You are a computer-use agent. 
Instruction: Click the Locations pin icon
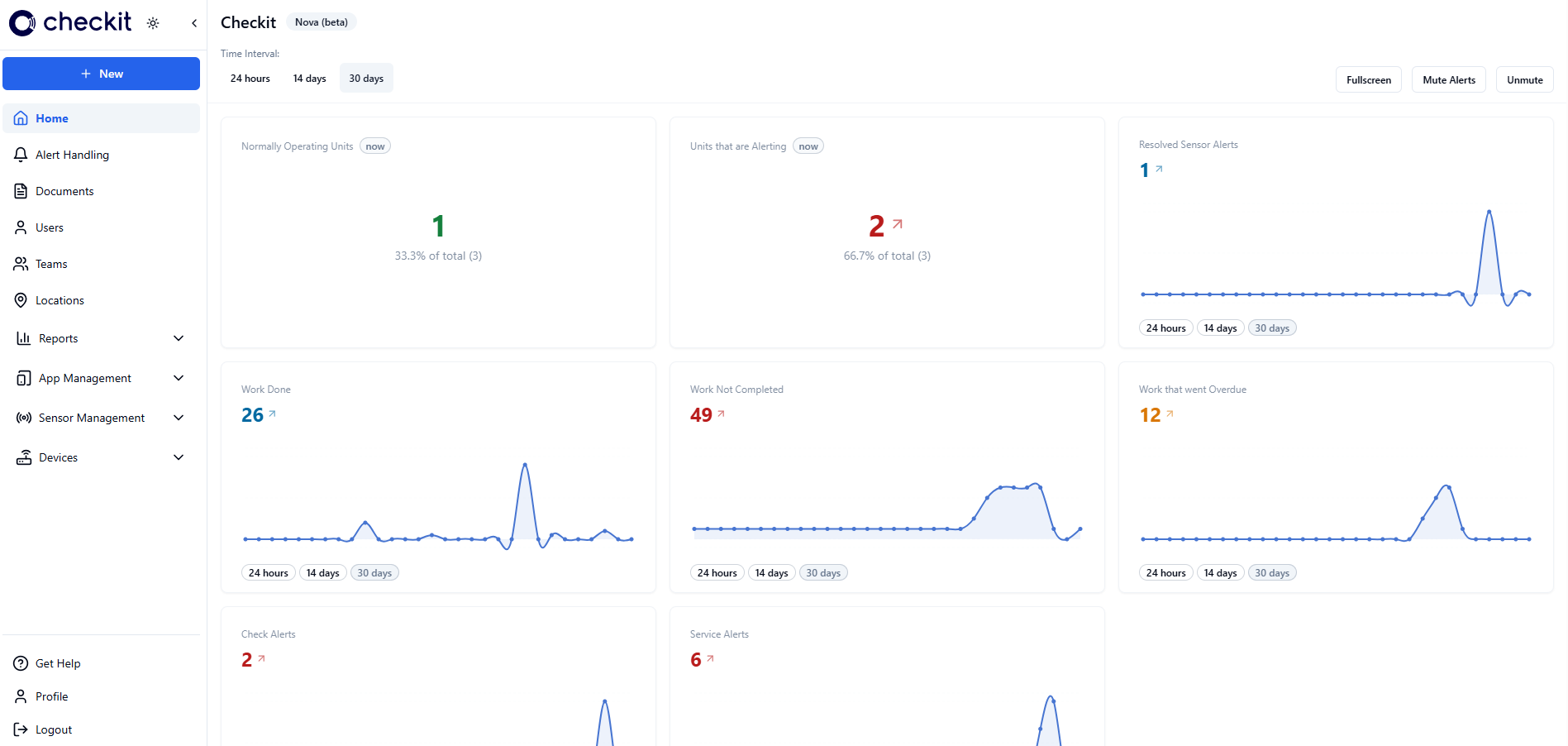pos(21,300)
